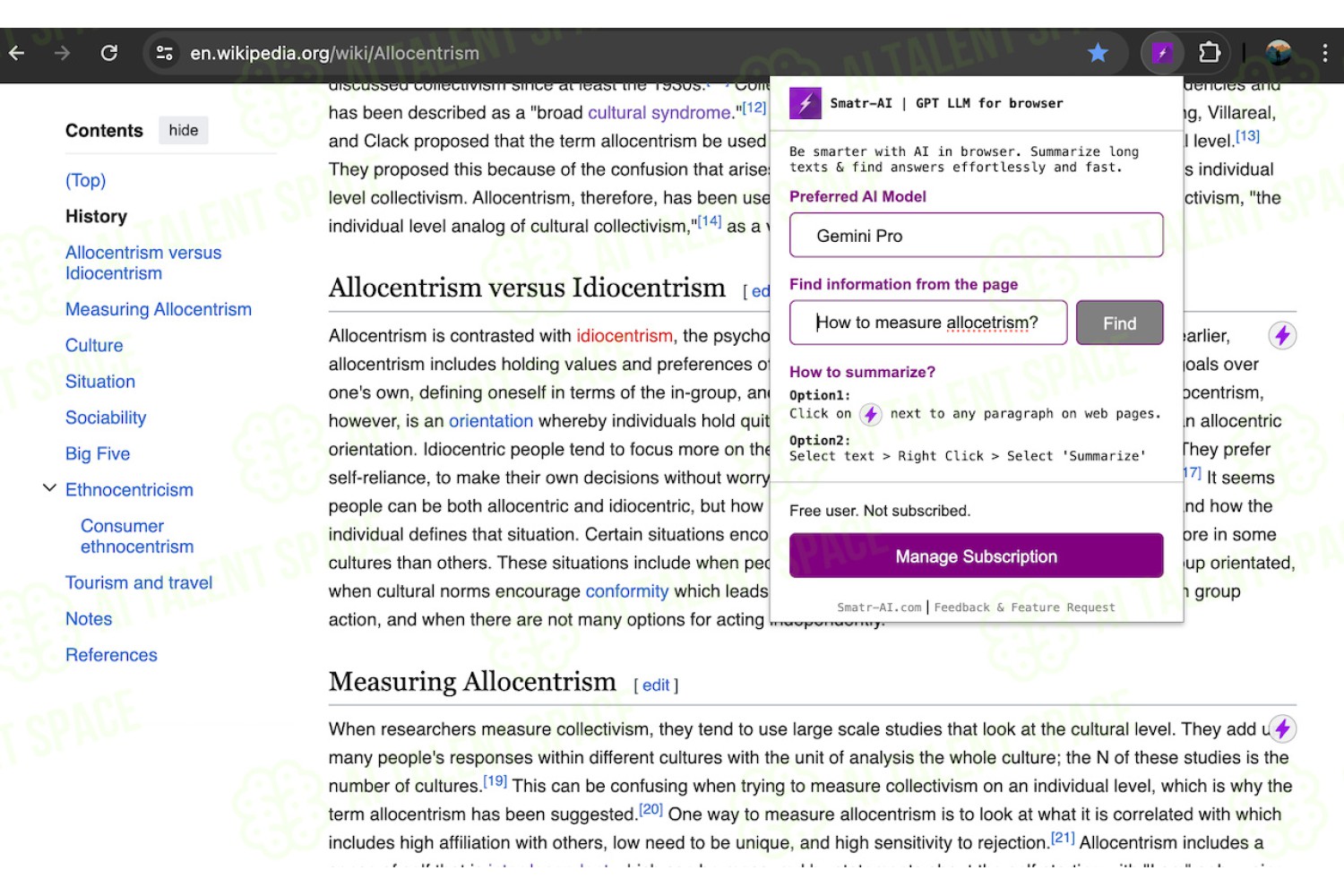The height and width of the screenshot is (896, 1344).
Task: Open the Extensions puzzle icon
Action: 1209,53
